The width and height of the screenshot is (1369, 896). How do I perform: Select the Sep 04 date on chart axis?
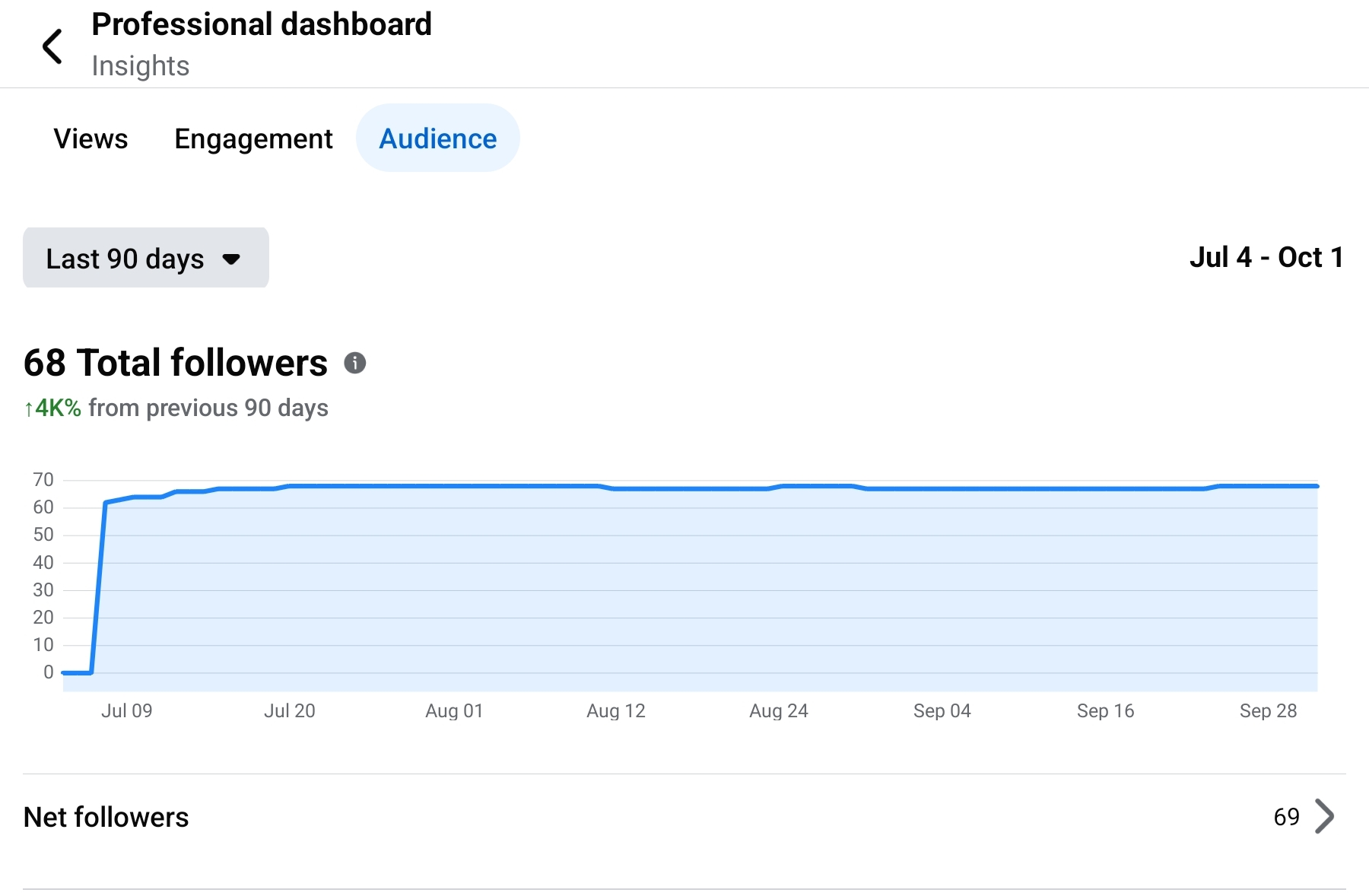pyautogui.click(x=942, y=710)
